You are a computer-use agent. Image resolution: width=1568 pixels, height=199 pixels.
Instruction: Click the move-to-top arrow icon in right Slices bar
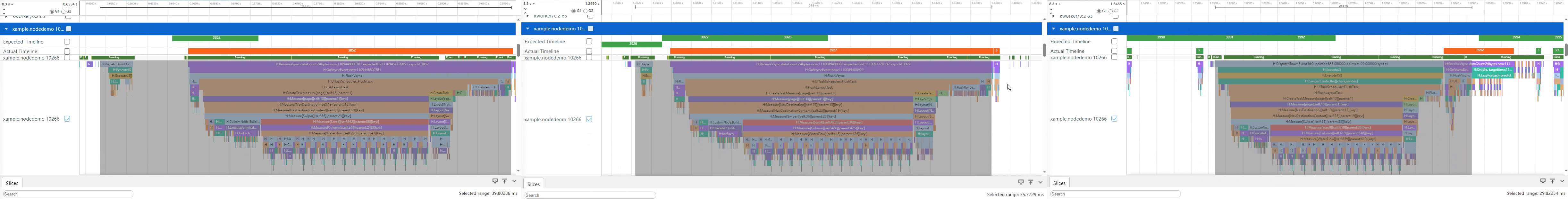1552,181
